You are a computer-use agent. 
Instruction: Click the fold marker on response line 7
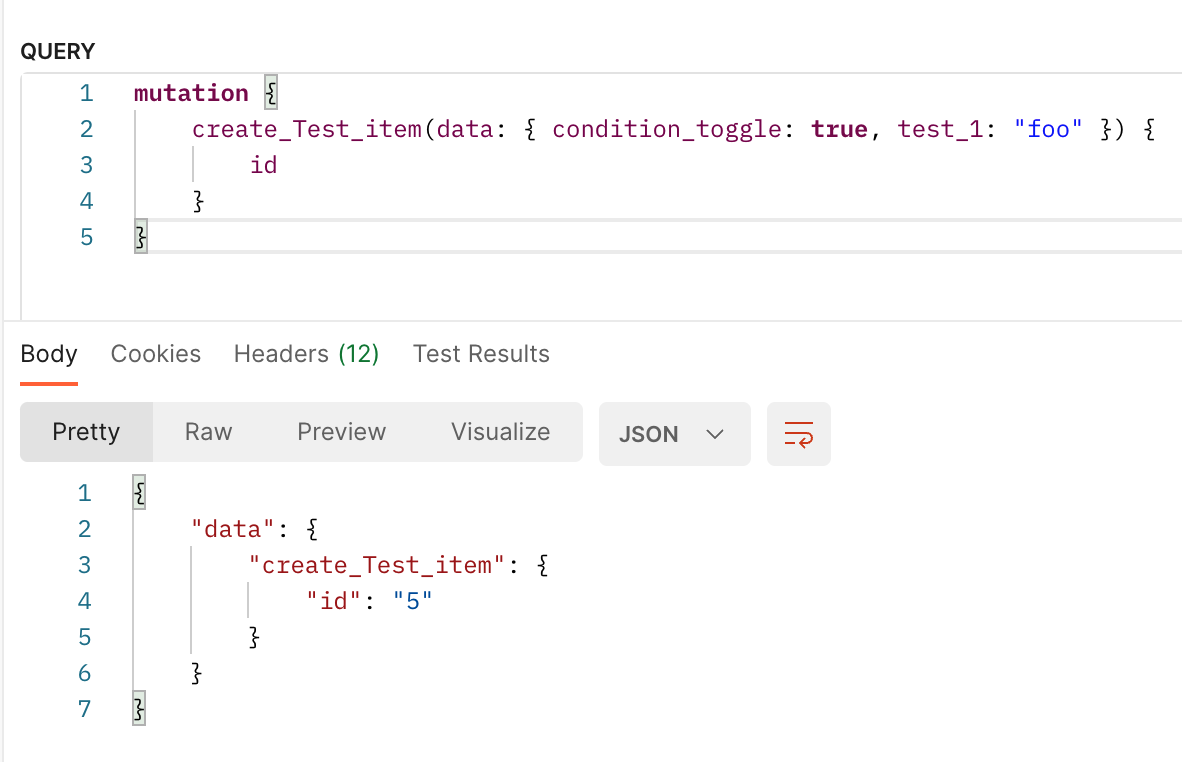138,708
